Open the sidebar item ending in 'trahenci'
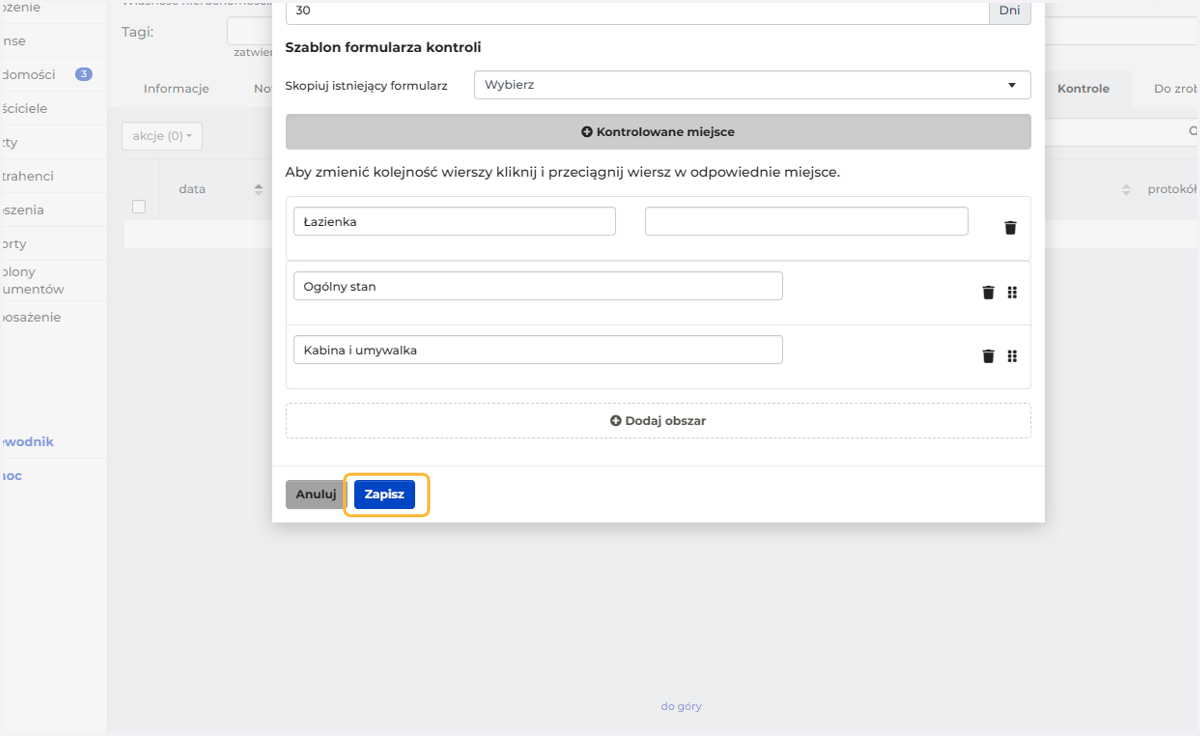 tap(52, 176)
